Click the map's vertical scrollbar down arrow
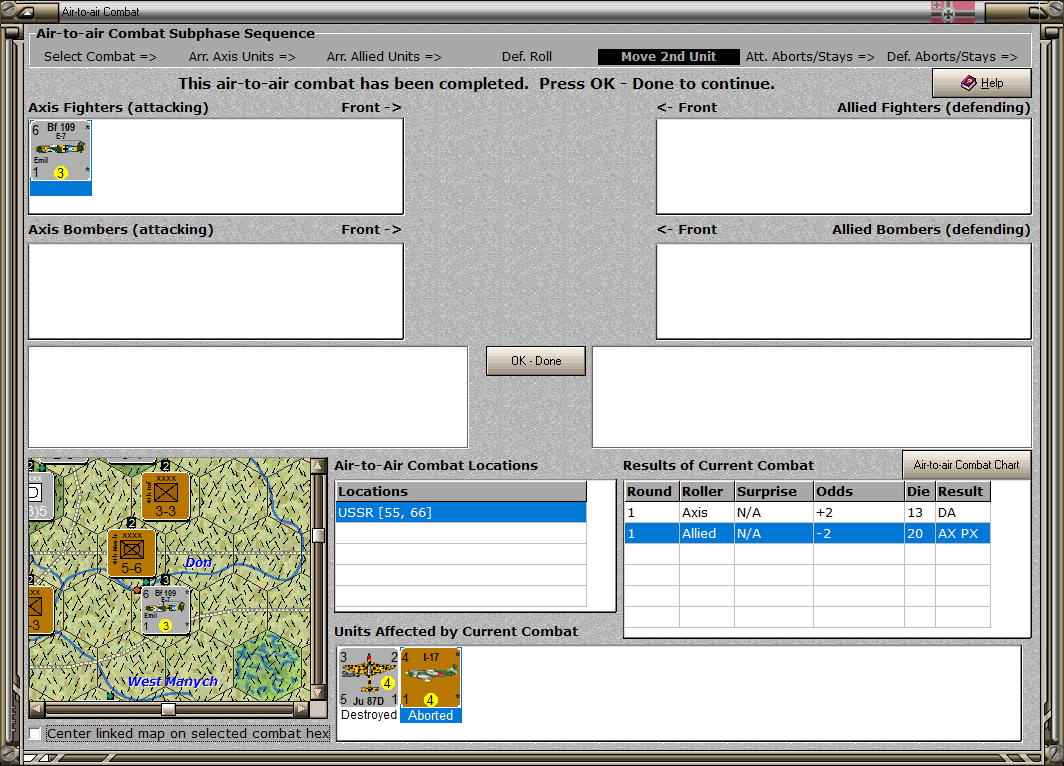The height and width of the screenshot is (766, 1064). tap(318, 693)
